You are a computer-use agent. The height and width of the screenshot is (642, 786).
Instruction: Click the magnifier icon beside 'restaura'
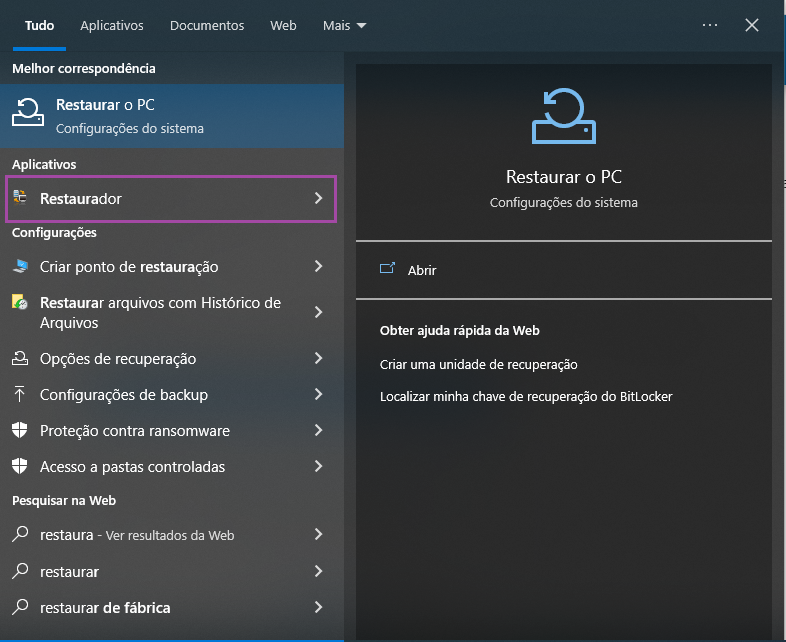[x=20, y=534]
